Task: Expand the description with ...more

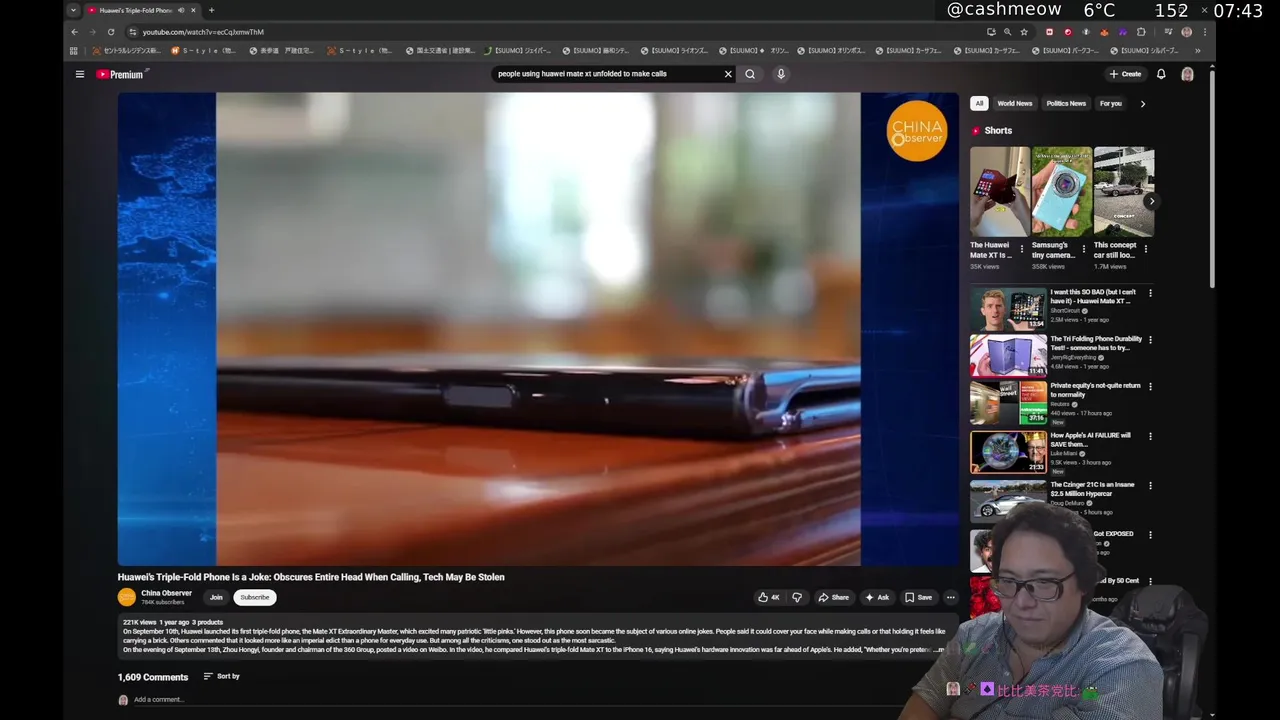Action: (938, 649)
